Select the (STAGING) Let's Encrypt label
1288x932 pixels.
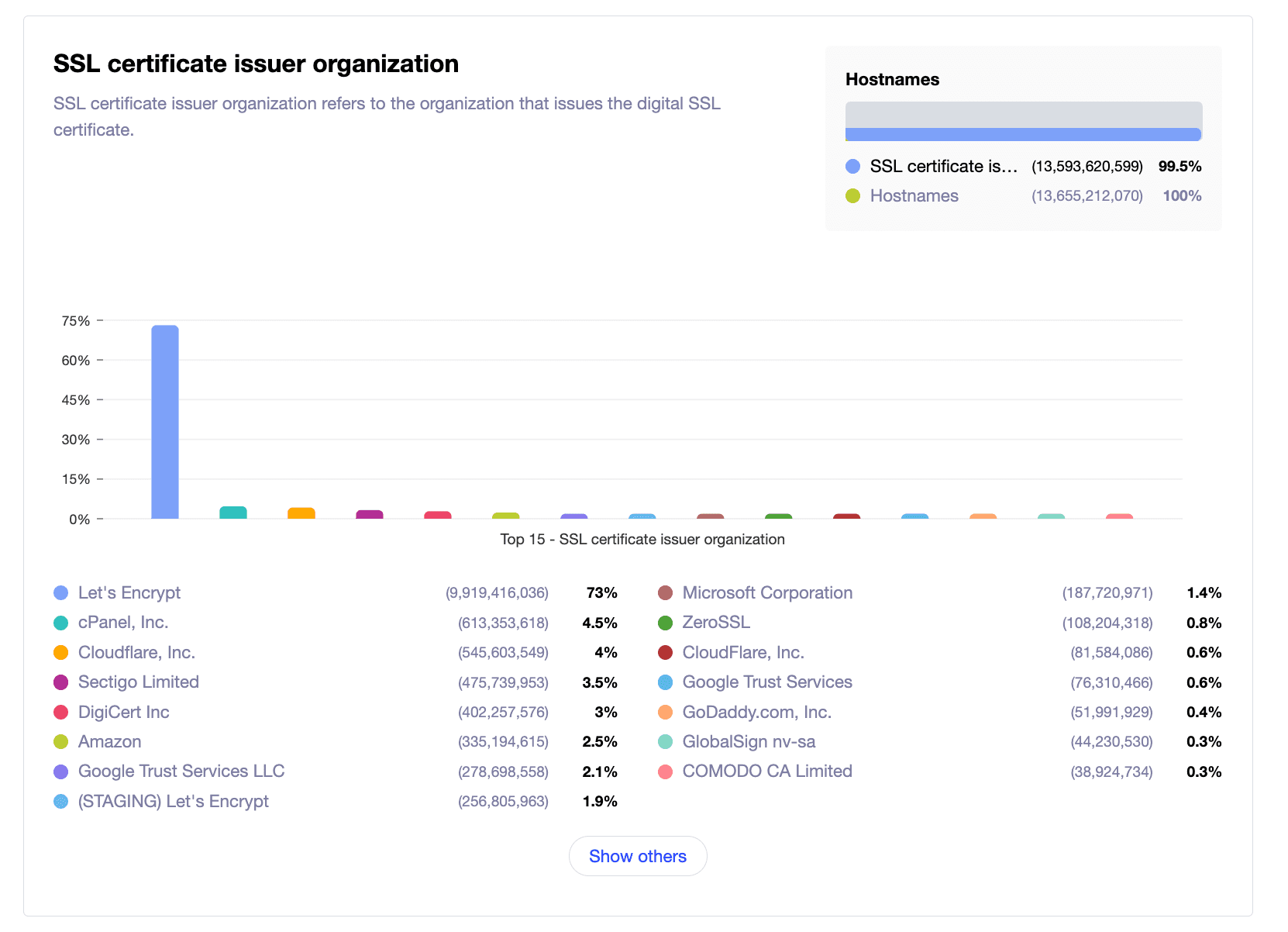pos(174,802)
